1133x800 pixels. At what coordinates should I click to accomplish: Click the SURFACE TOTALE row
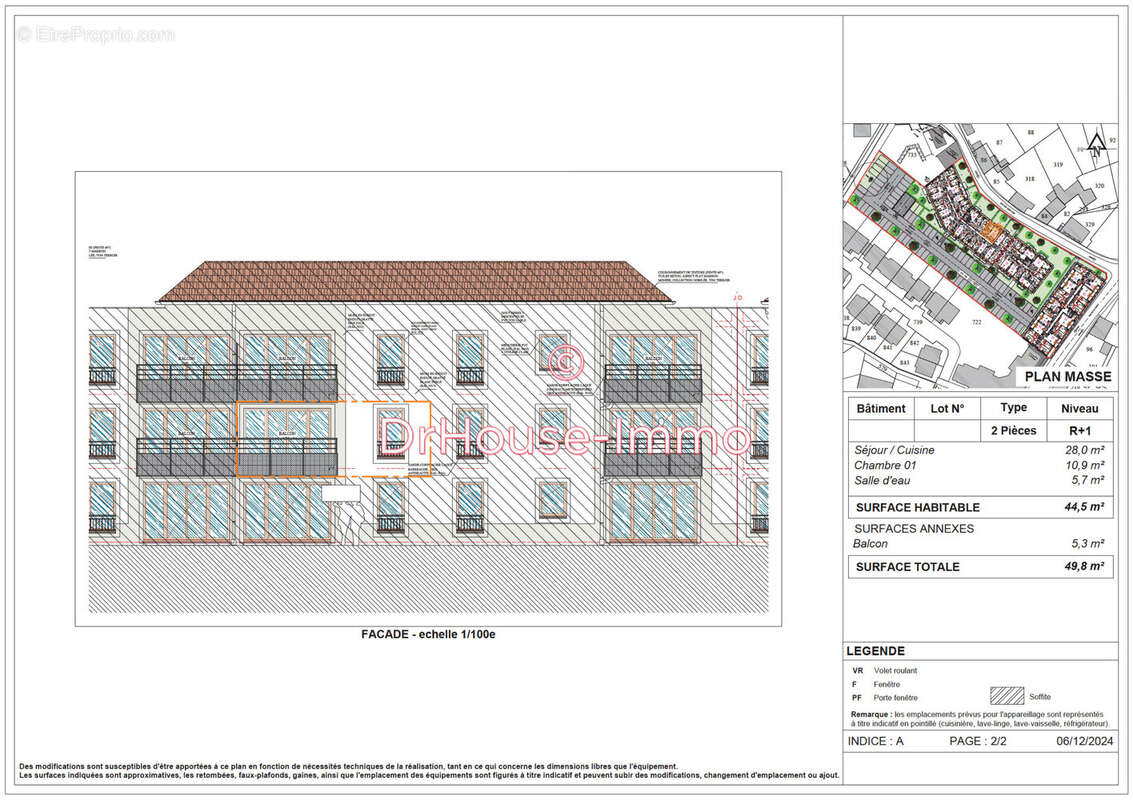(x=979, y=566)
